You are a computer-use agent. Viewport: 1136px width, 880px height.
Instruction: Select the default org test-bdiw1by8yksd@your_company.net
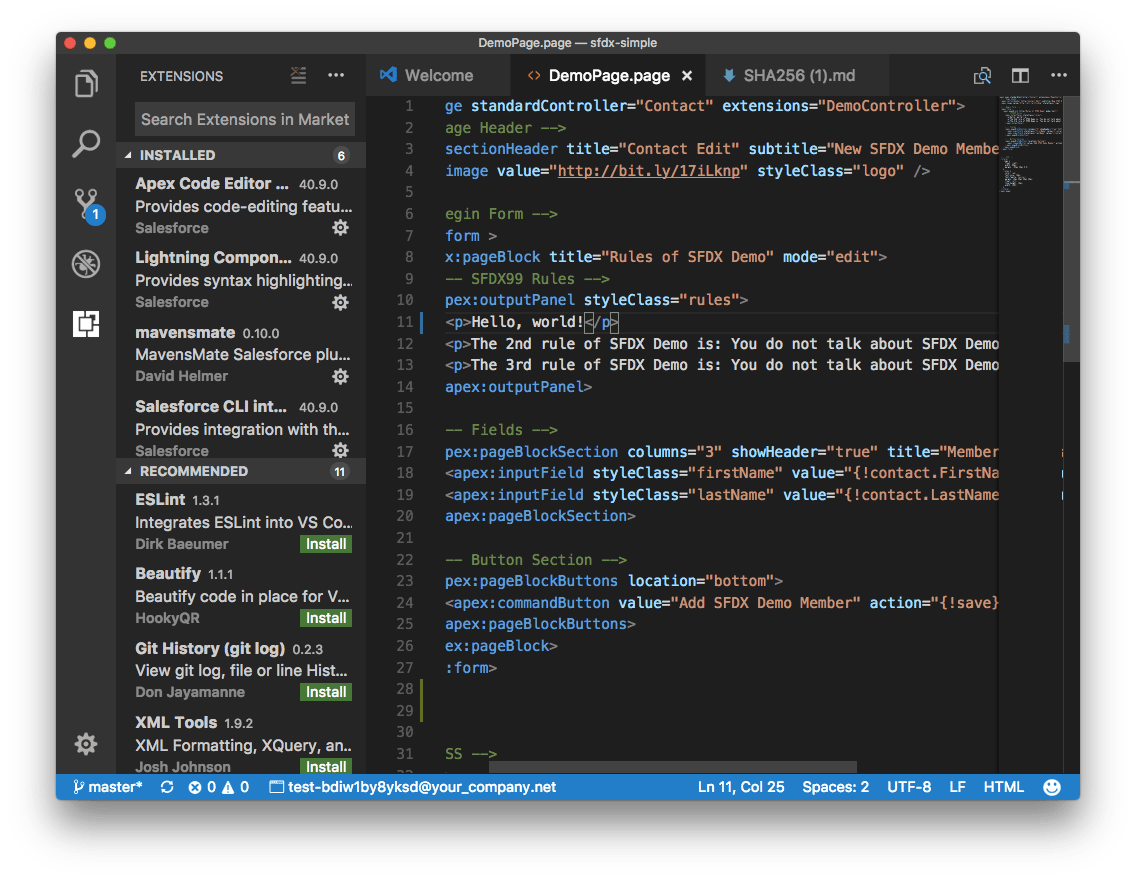[413, 787]
